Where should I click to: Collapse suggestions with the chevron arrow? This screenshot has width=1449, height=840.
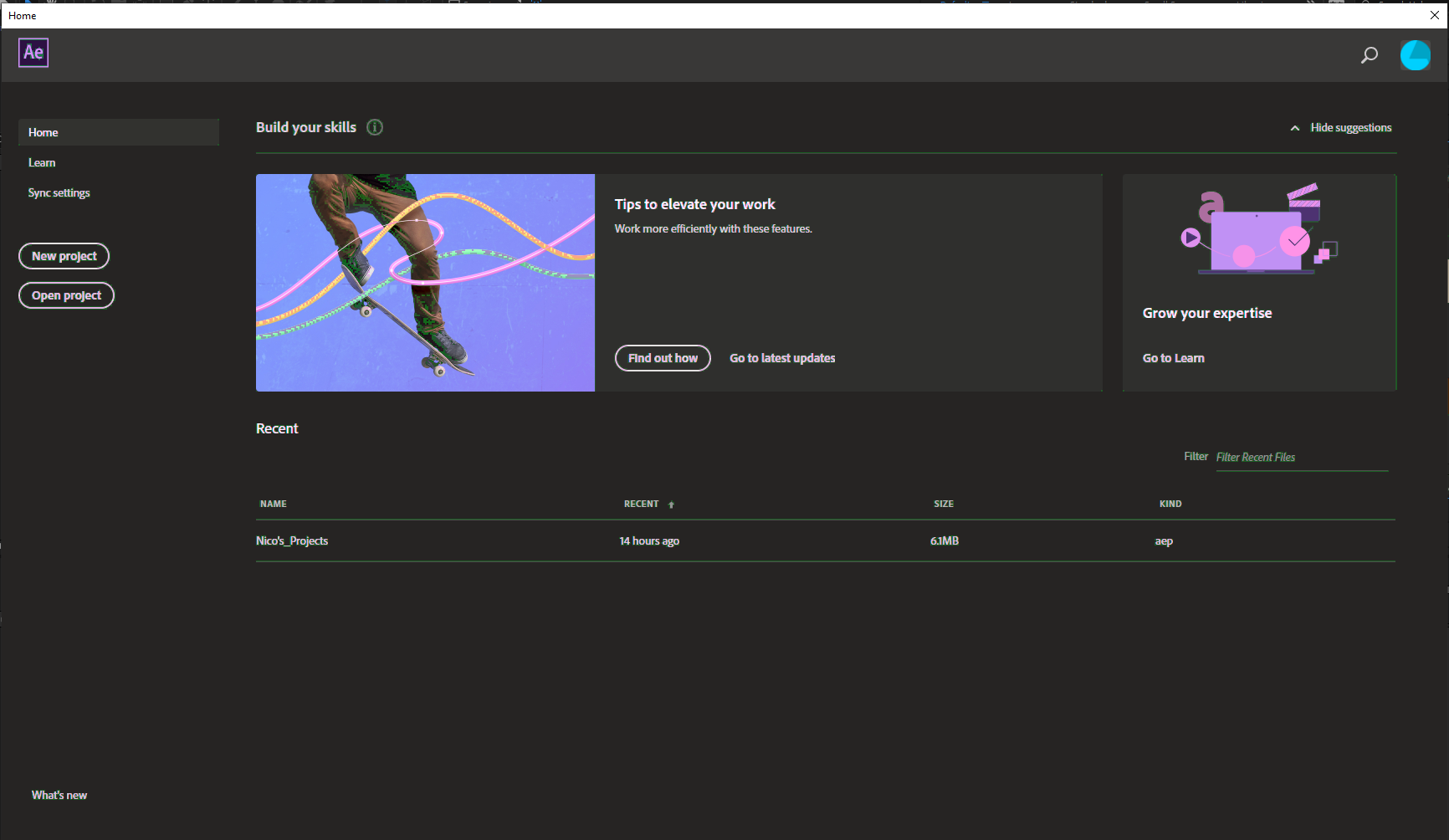click(x=1293, y=127)
